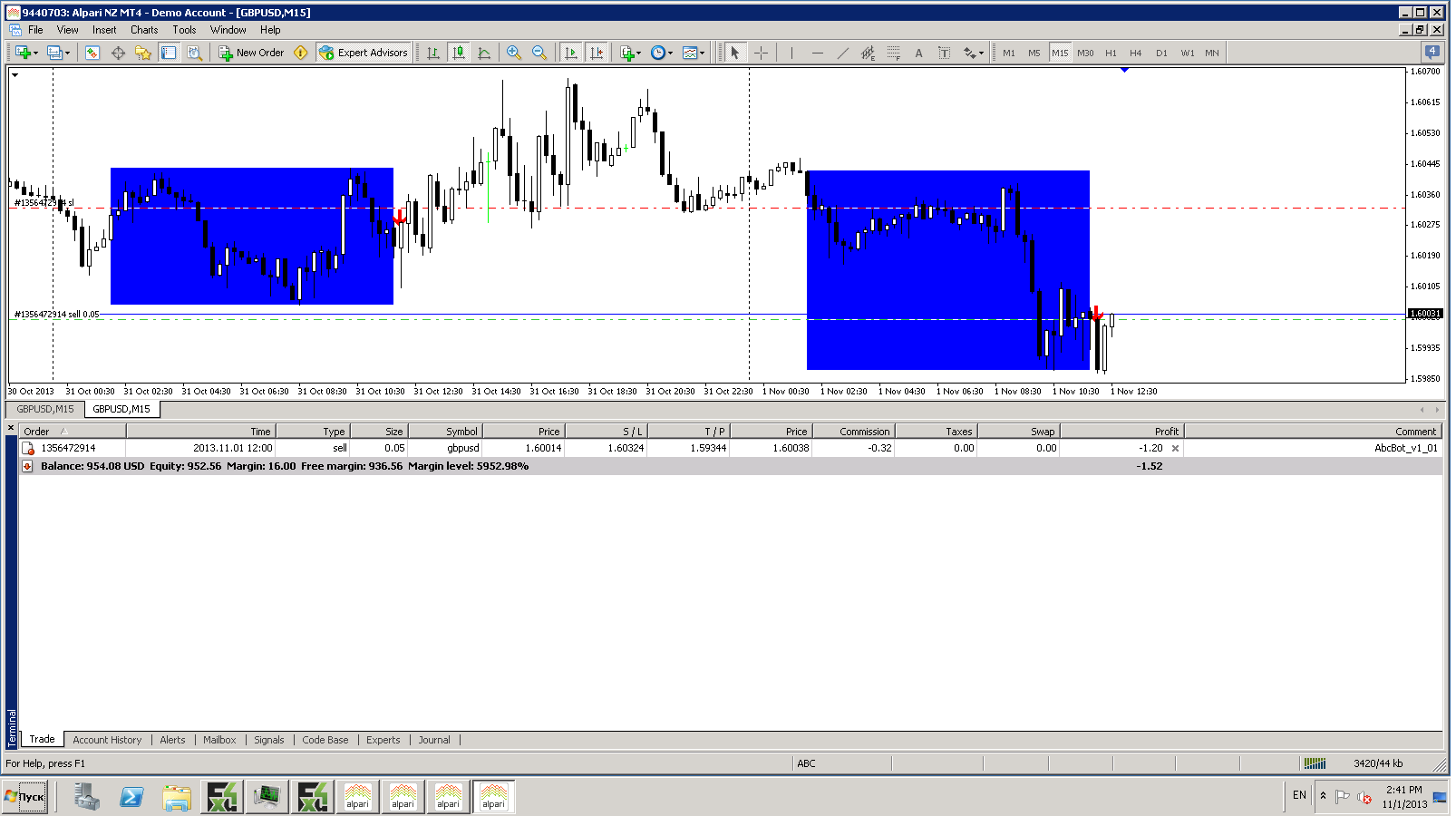
Task: Switch timeframe to D1
Action: pyautogui.click(x=1161, y=53)
